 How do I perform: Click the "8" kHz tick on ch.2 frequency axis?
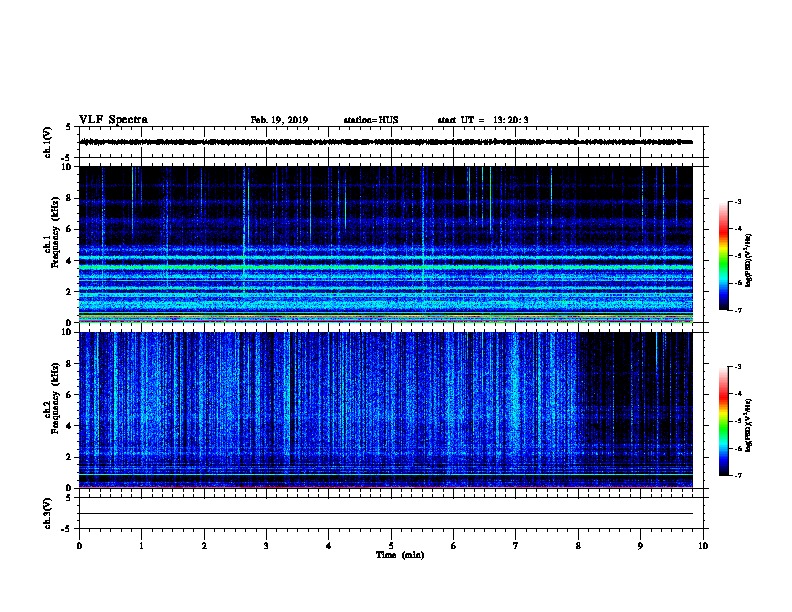(69, 364)
